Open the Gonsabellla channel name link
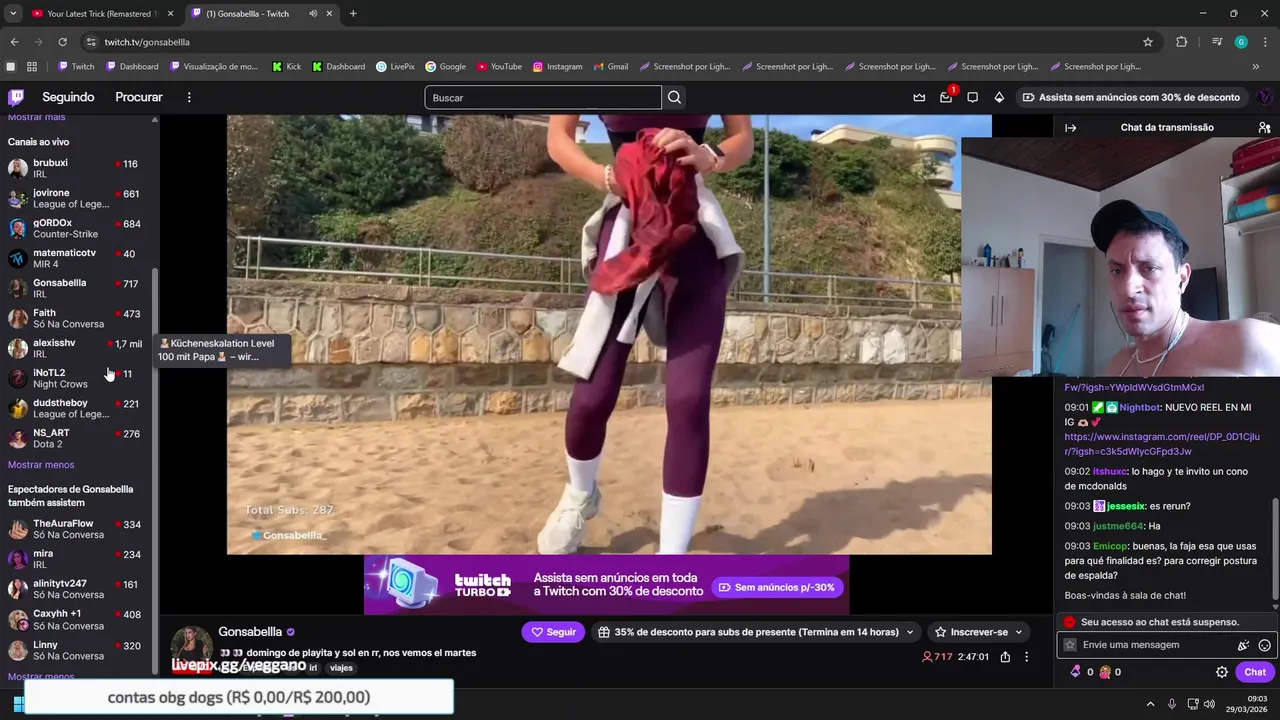The height and width of the screenshot is (720, 1280). 250,632
